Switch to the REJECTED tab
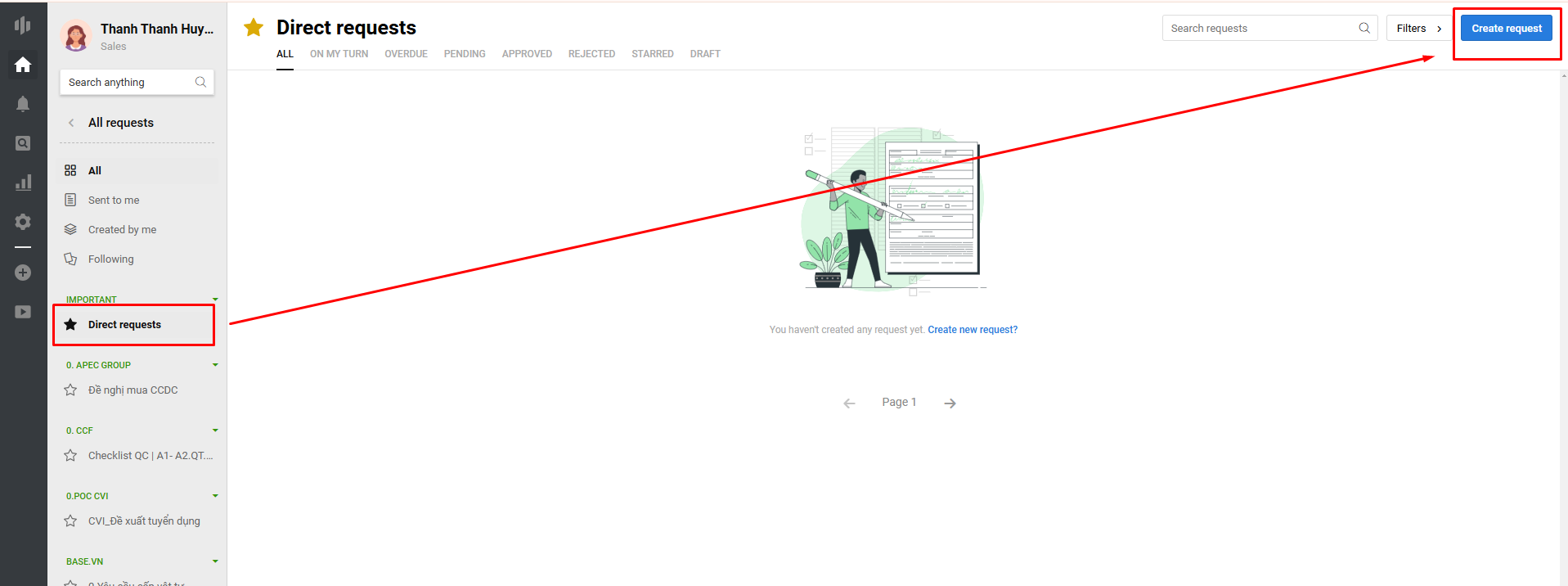This screenshot has height=586, width=1568. click(591, 54)
